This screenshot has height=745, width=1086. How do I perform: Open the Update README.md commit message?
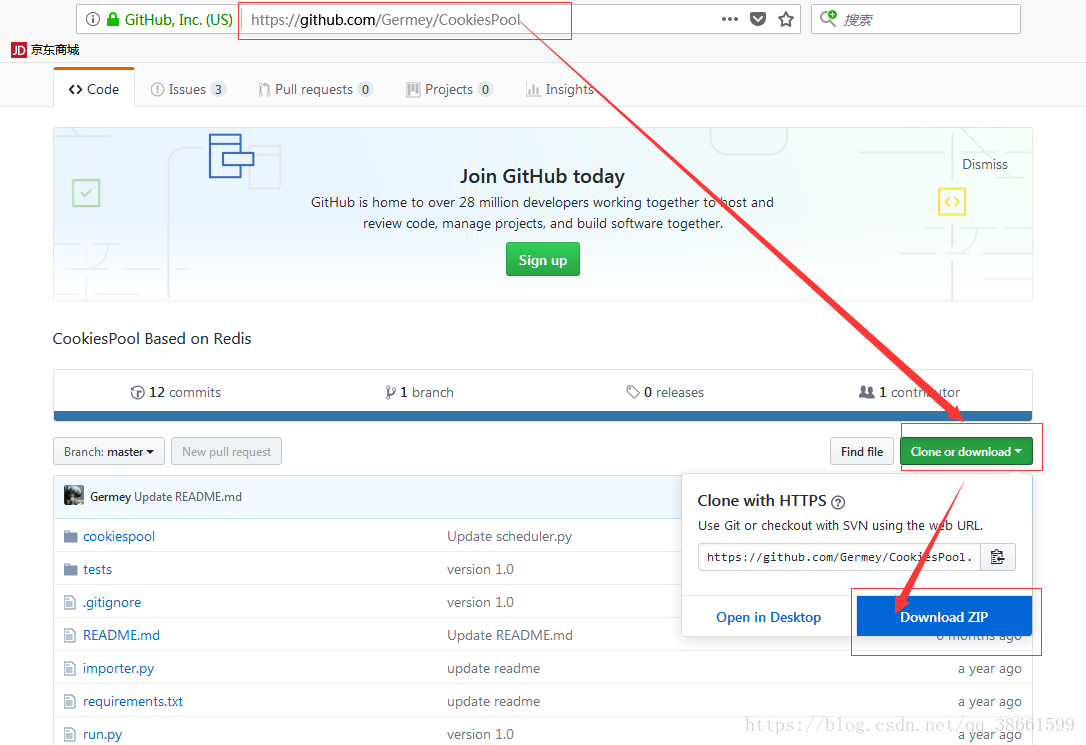tap(188, 496)
